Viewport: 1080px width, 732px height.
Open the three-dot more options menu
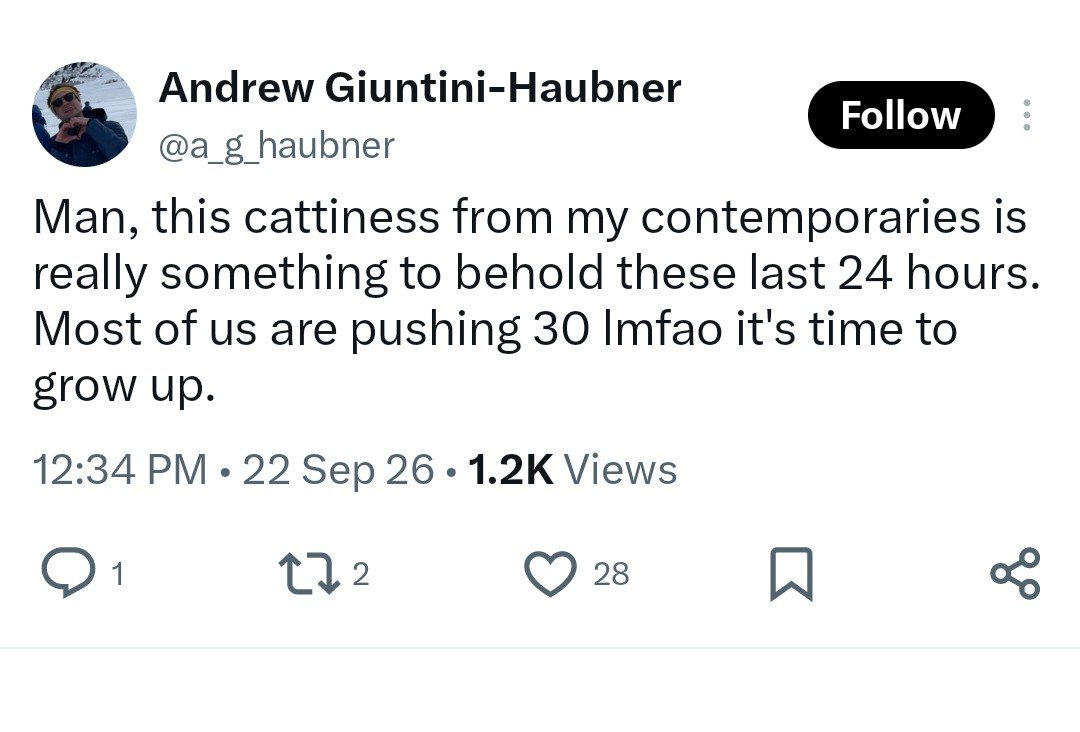tap(1026, 115)
